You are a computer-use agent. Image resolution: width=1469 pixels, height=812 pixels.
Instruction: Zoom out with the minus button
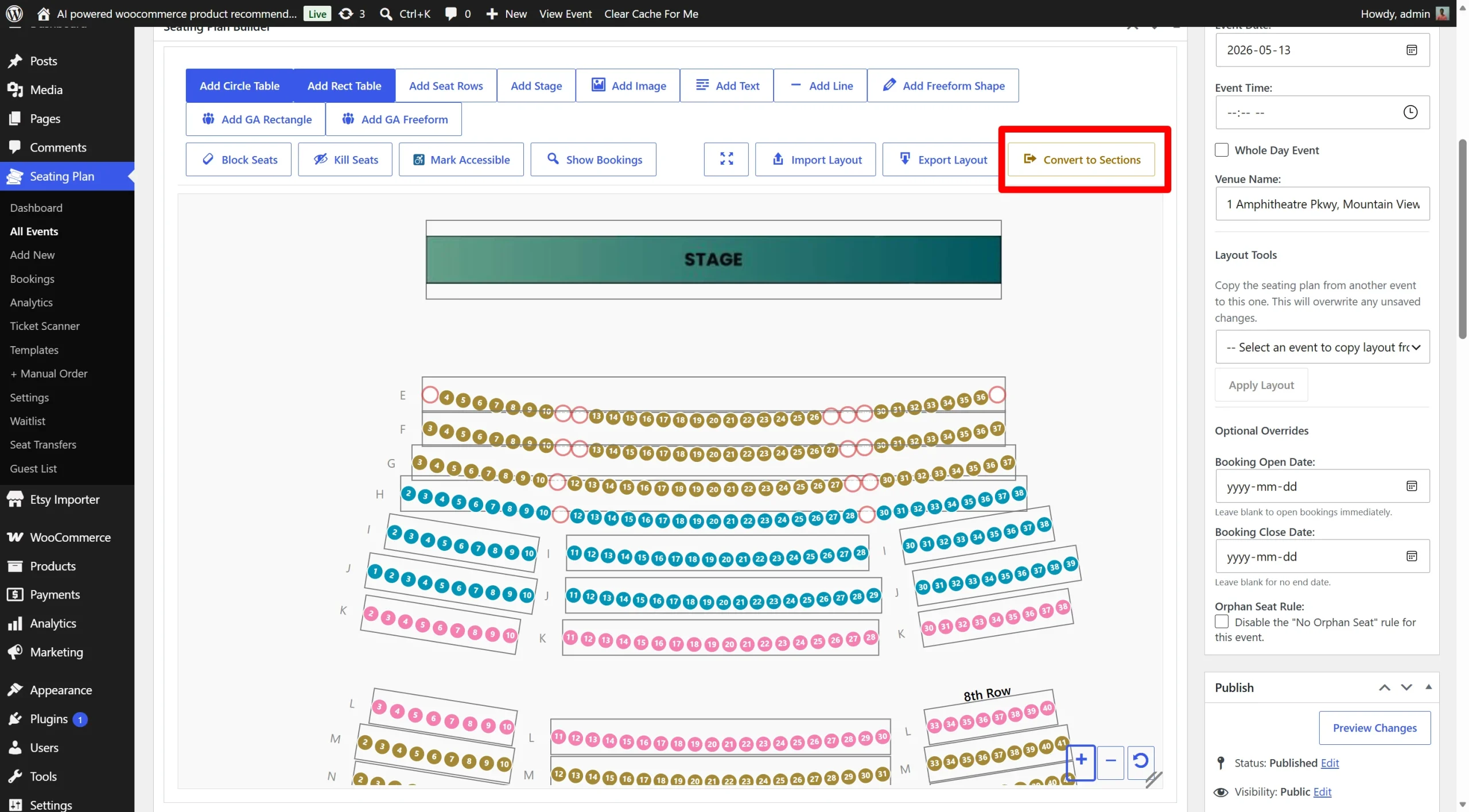pos(1111,762)
